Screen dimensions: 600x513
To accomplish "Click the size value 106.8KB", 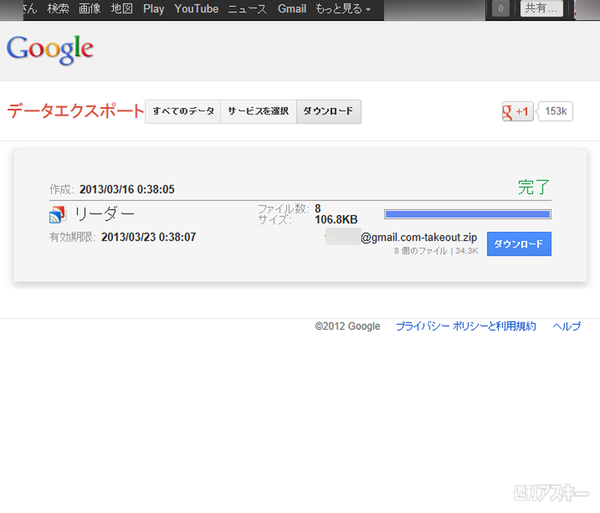I will pos(336,220).
